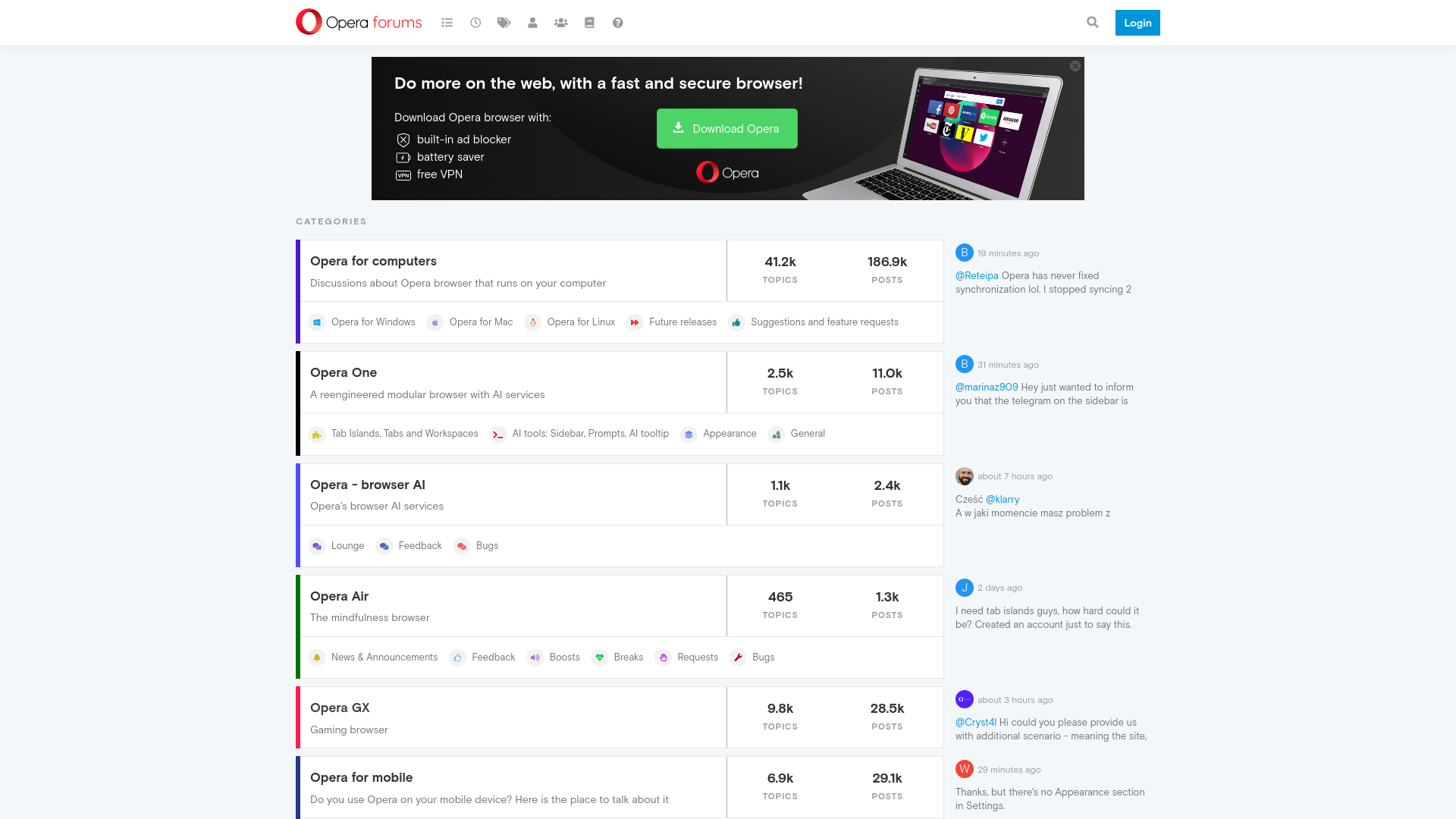The image size is (1456, 819).
Task: Click the Opera Air Feedback thumbs icon
Action: pyautogui.click(x=457, y=657)
